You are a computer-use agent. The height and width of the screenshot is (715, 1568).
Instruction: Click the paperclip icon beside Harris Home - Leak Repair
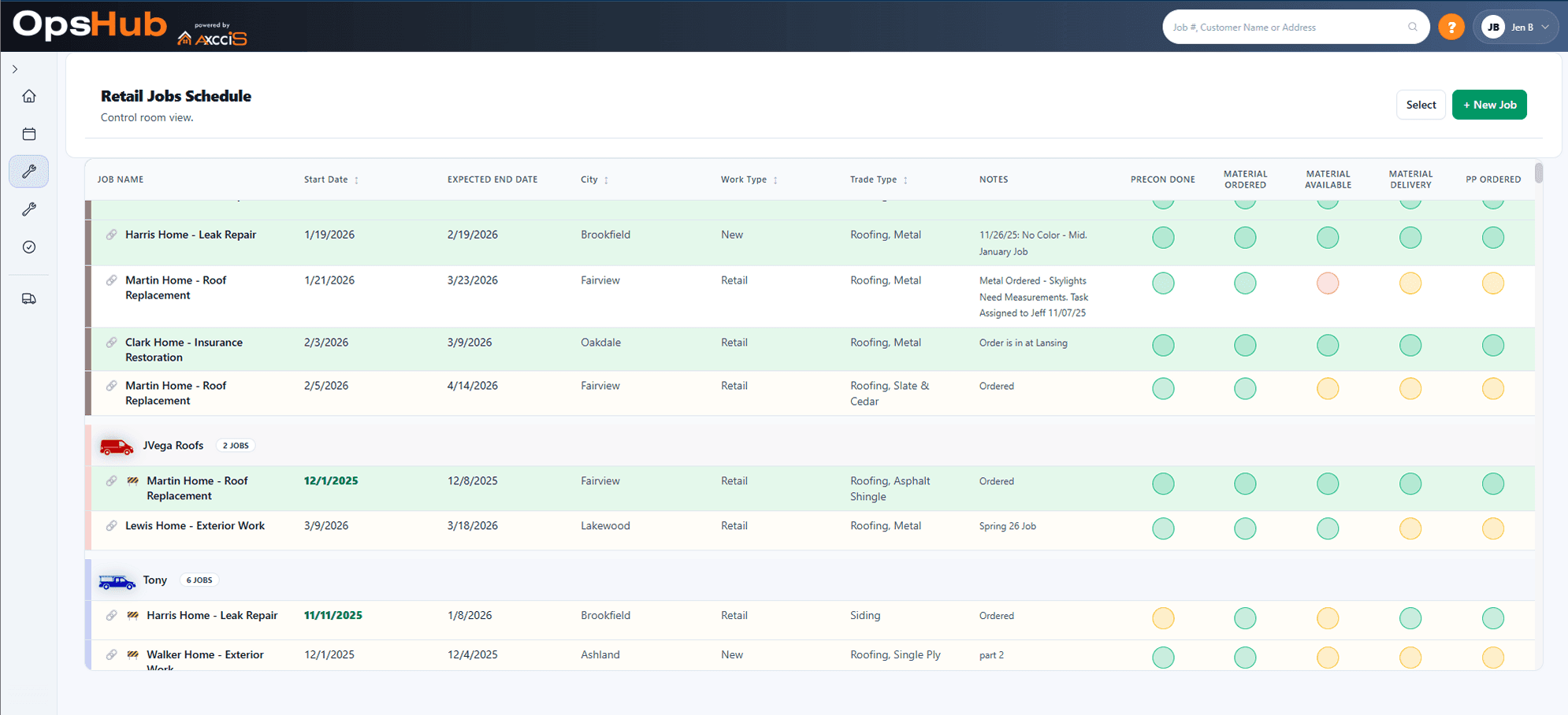(x=110, y=234)
